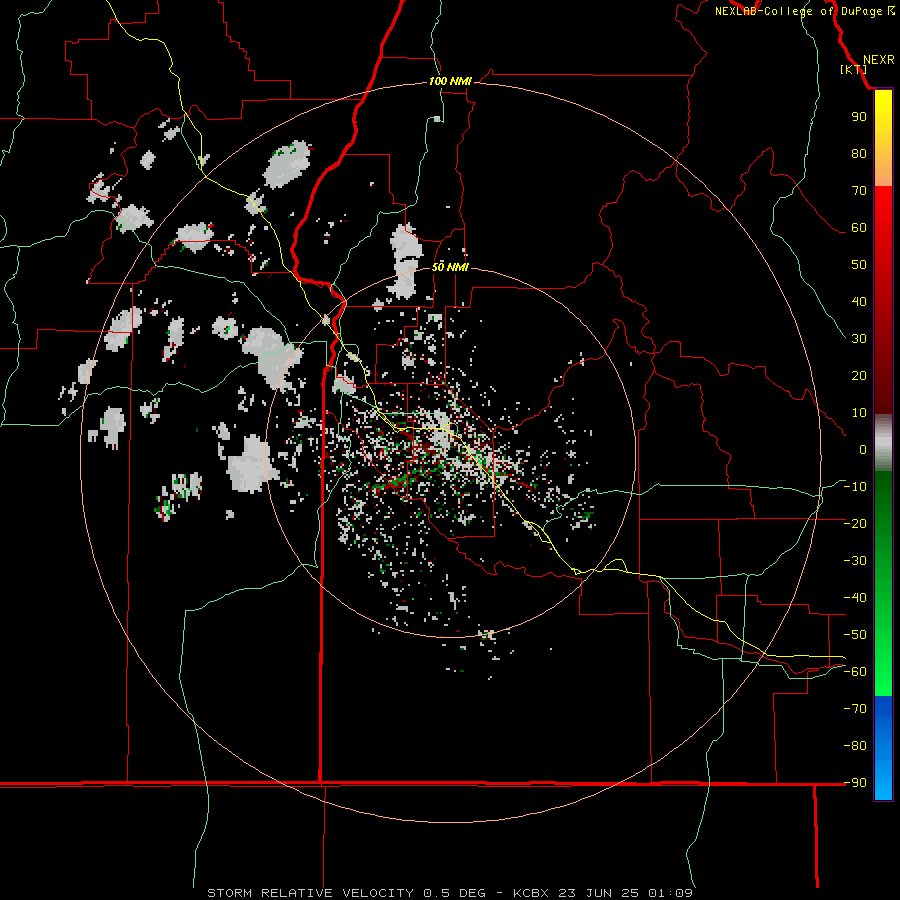Click the 90 value on the velocity scale
Image resolution: width=900 pixels, height=900 pixels.
tap(859, 117)
